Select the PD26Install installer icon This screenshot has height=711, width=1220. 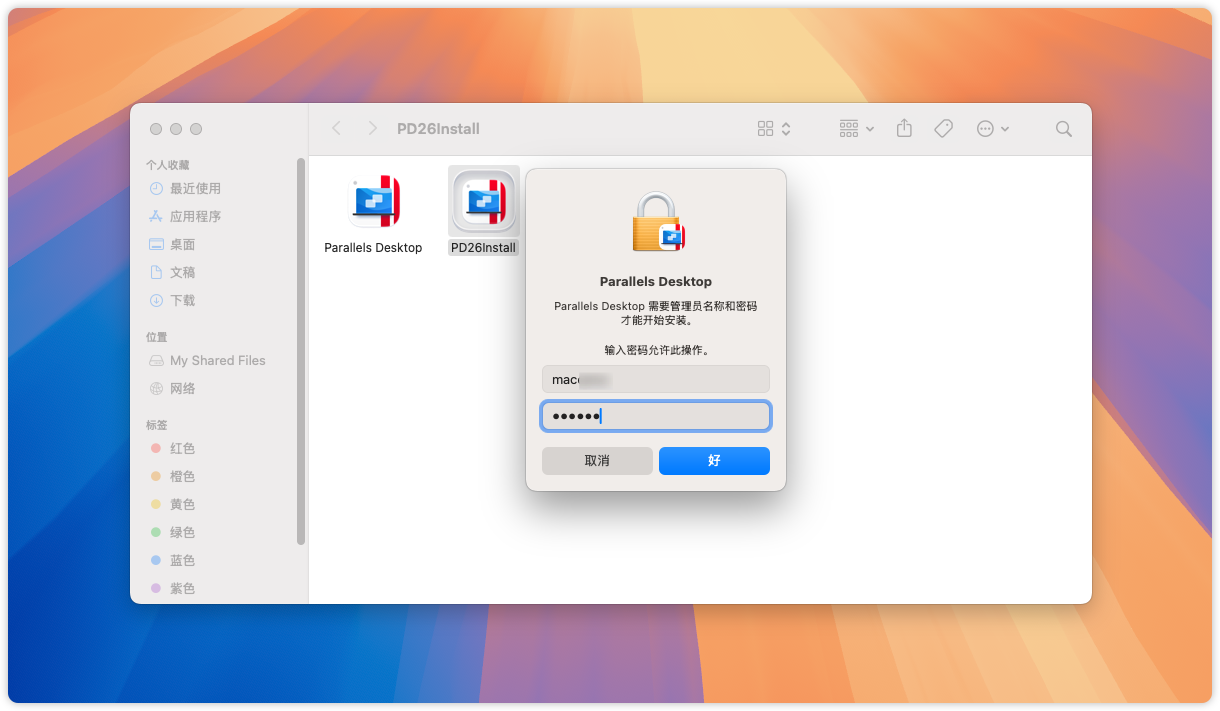point(483,201)
